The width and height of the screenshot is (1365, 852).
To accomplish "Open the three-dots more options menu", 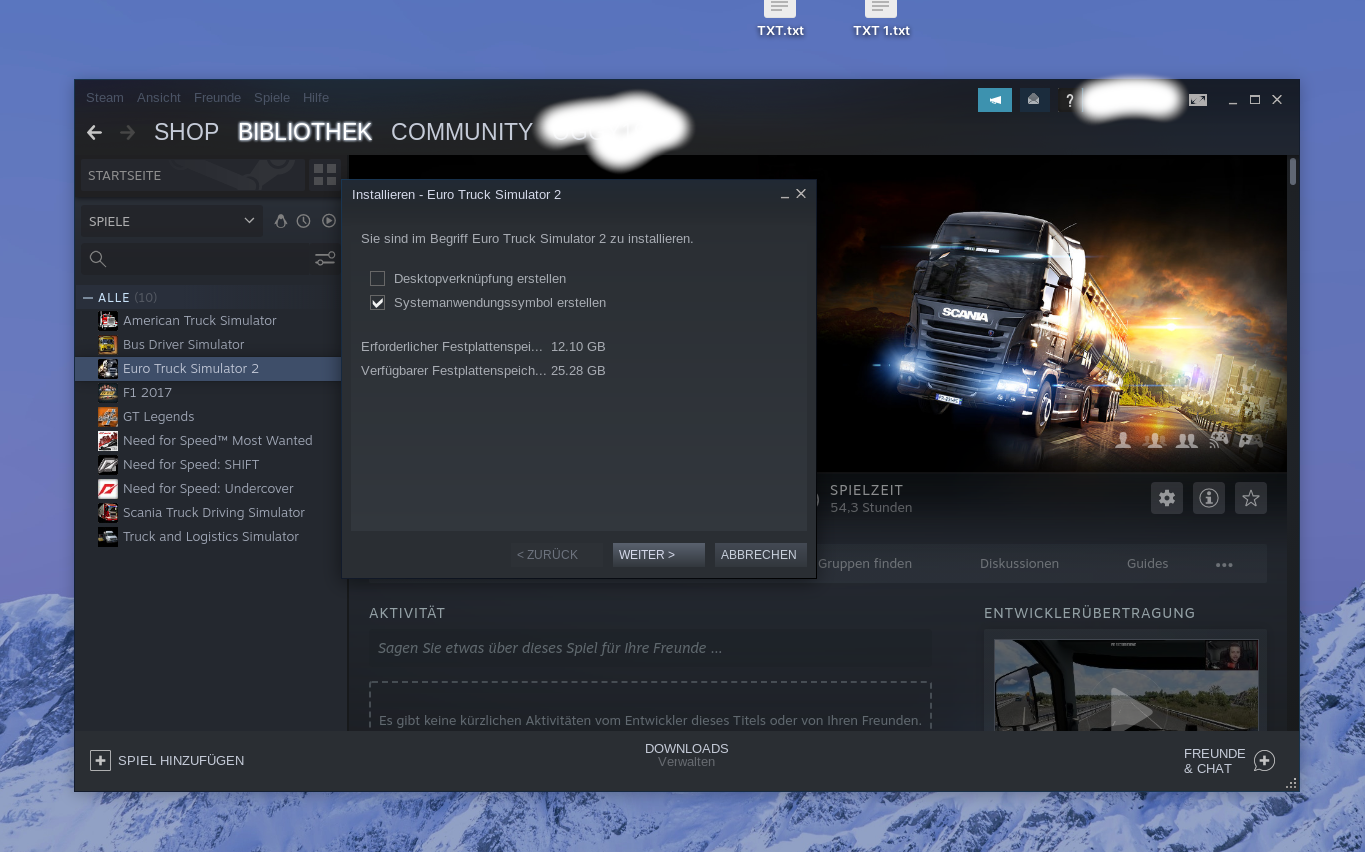I will [x=1224, y=565].
